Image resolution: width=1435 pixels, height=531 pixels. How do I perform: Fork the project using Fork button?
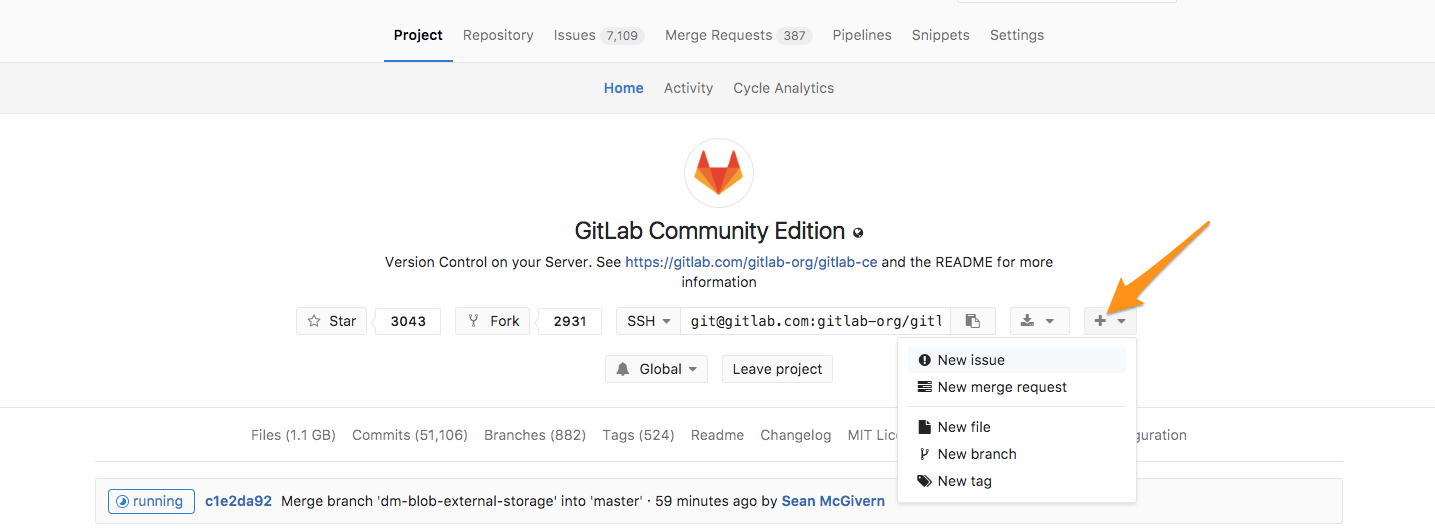pyautogui.click(x=493, y=321)
